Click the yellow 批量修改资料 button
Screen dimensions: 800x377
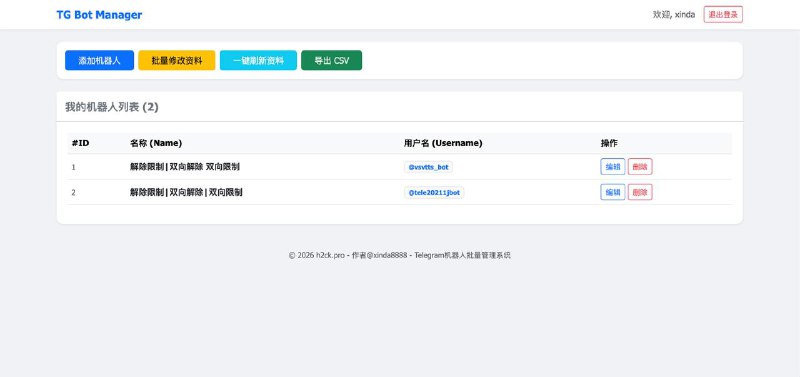tap(177, 60)
